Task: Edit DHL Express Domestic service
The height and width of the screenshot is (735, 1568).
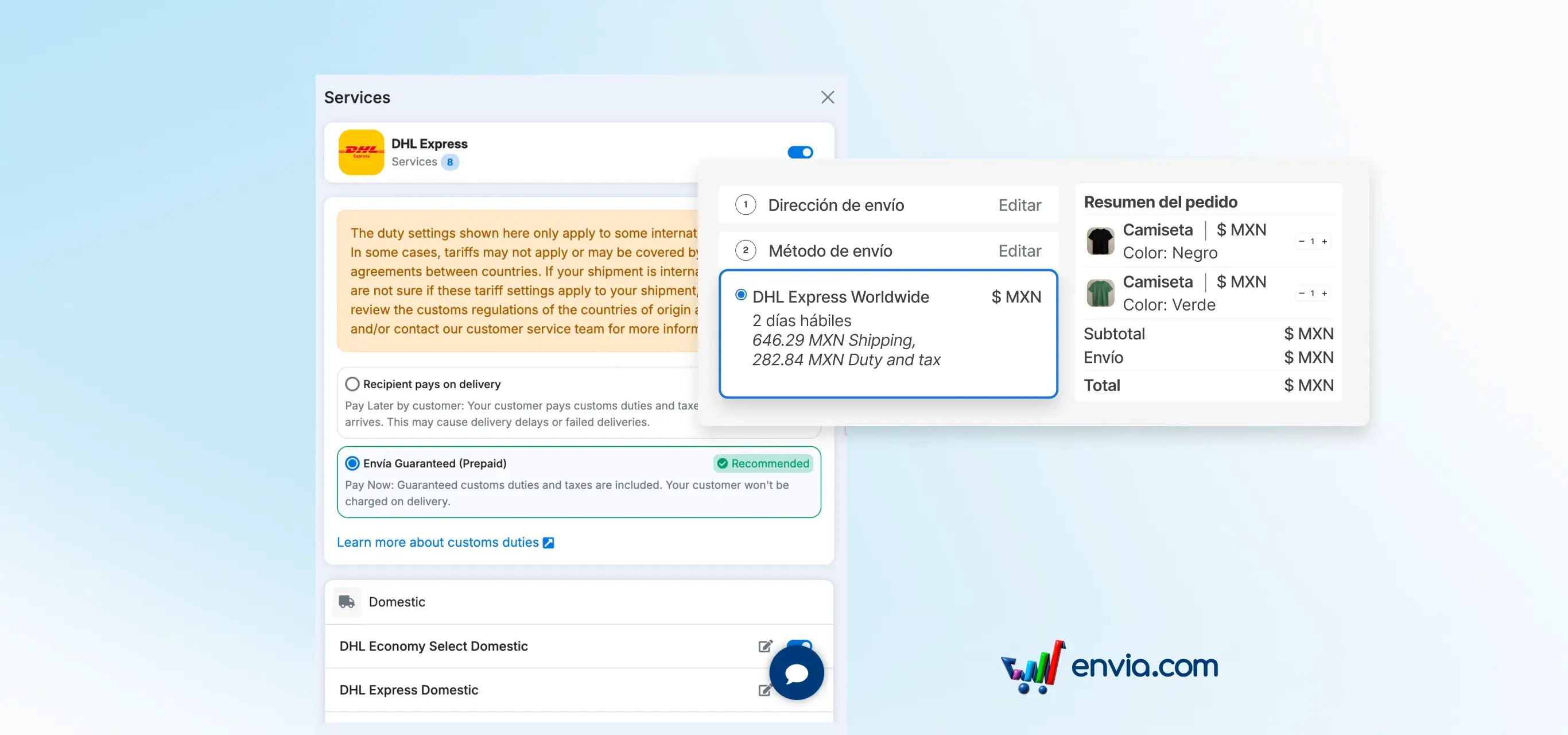Action: click(764, 690)
